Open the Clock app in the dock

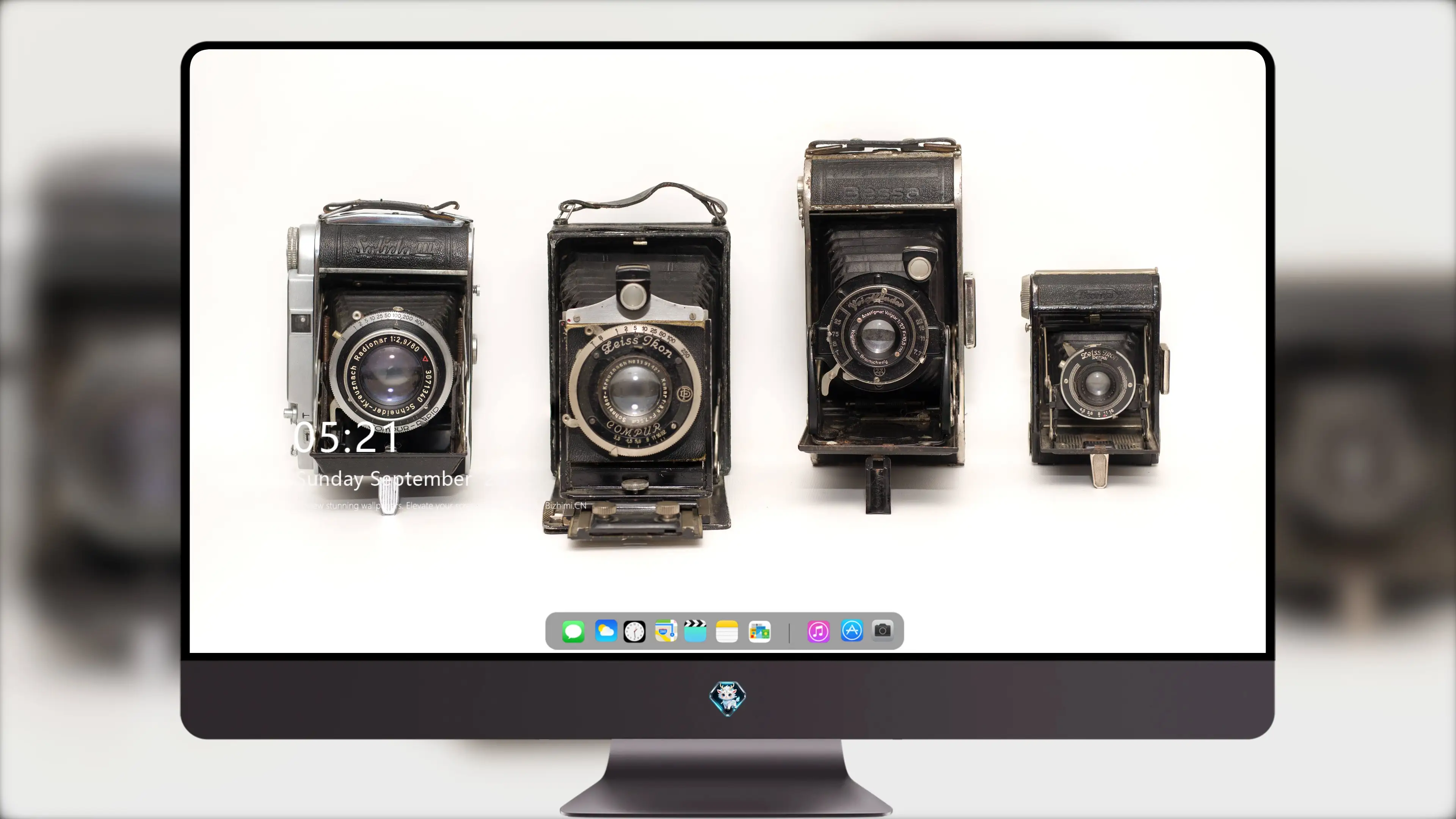tap(634, 631)
